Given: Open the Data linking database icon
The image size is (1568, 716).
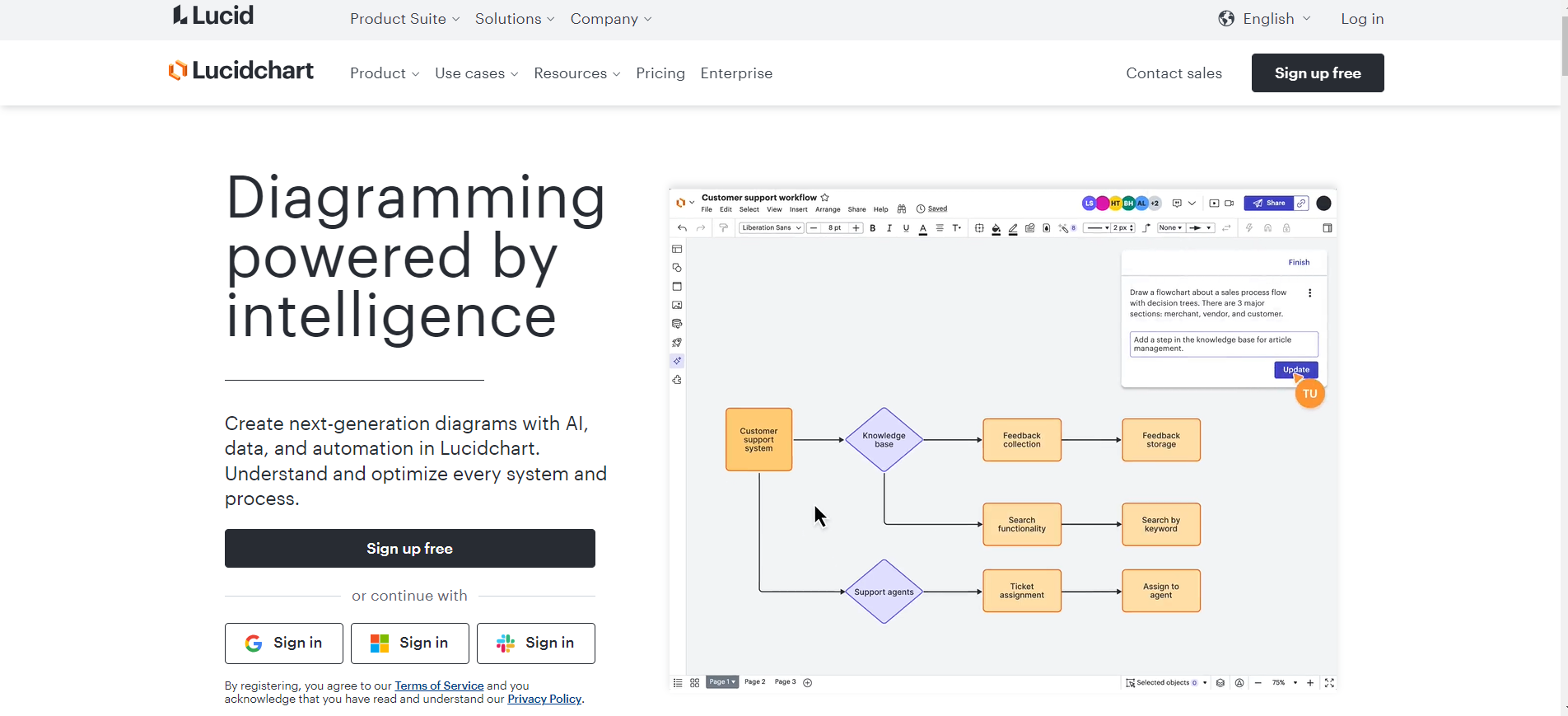Looking at the screenshot, I should click(677, 324).
